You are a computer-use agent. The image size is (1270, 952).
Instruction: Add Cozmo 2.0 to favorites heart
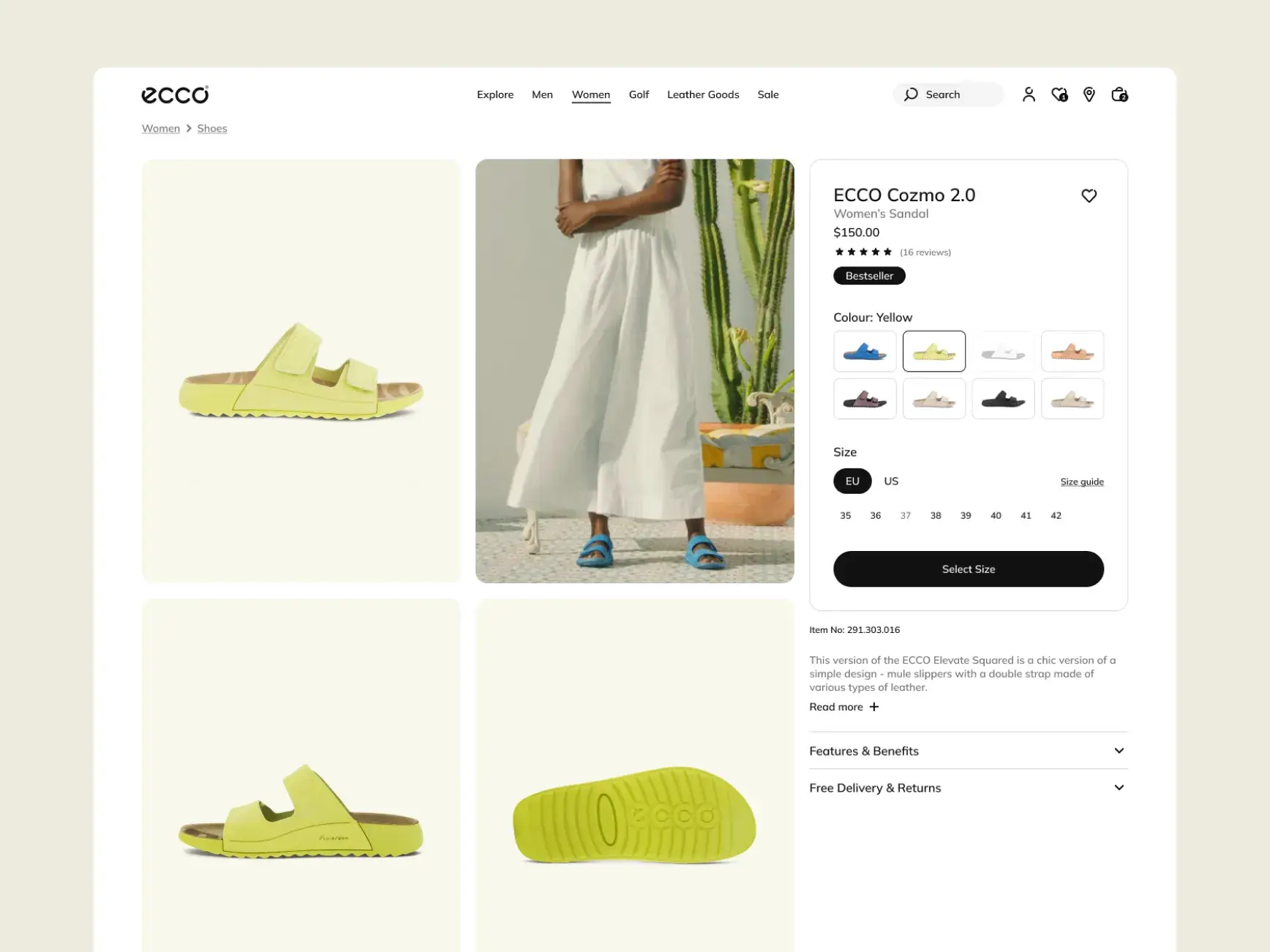point(1089,195)
